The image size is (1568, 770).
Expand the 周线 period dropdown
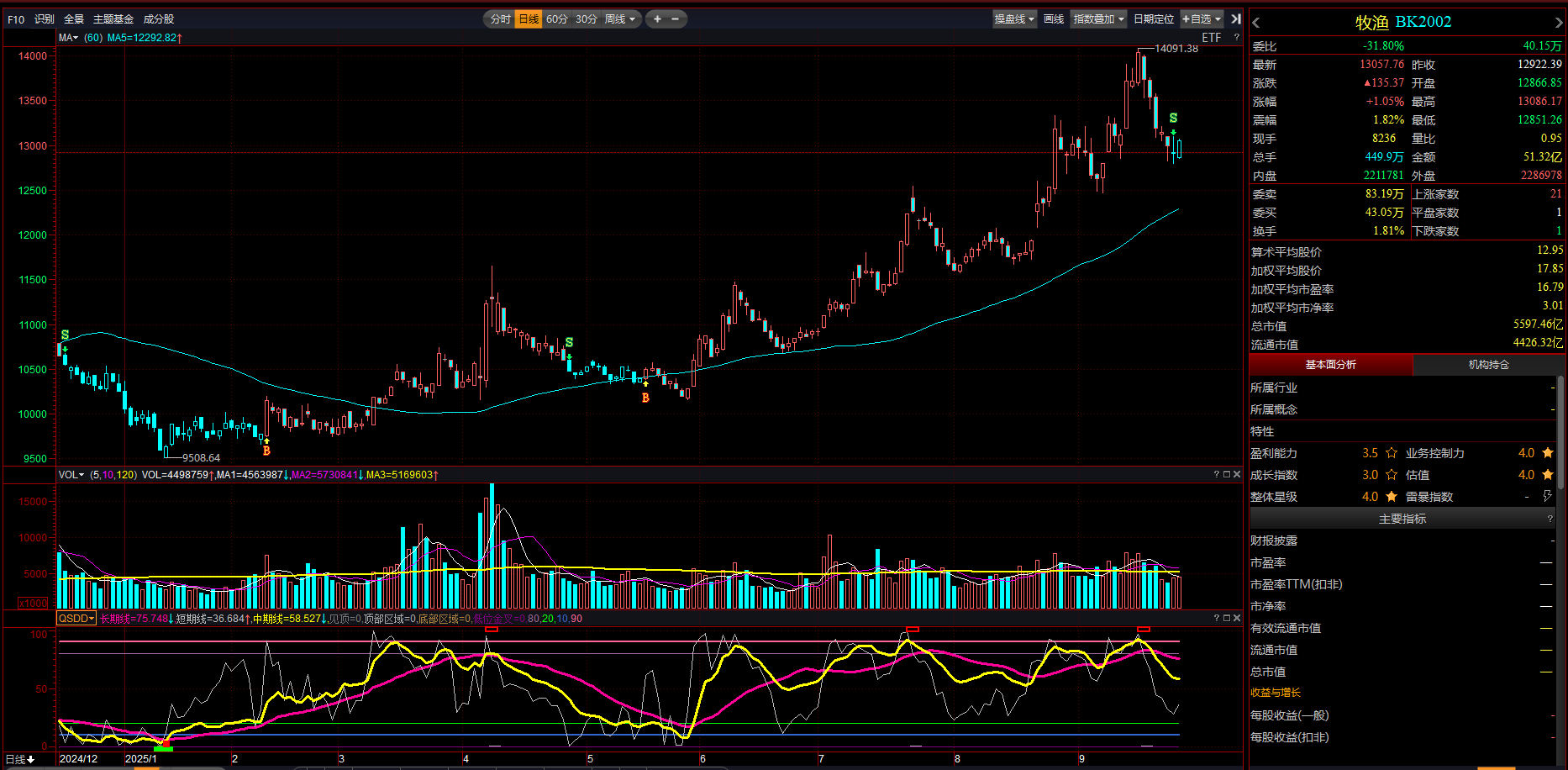pyautogui.click(x=620, y=18)
